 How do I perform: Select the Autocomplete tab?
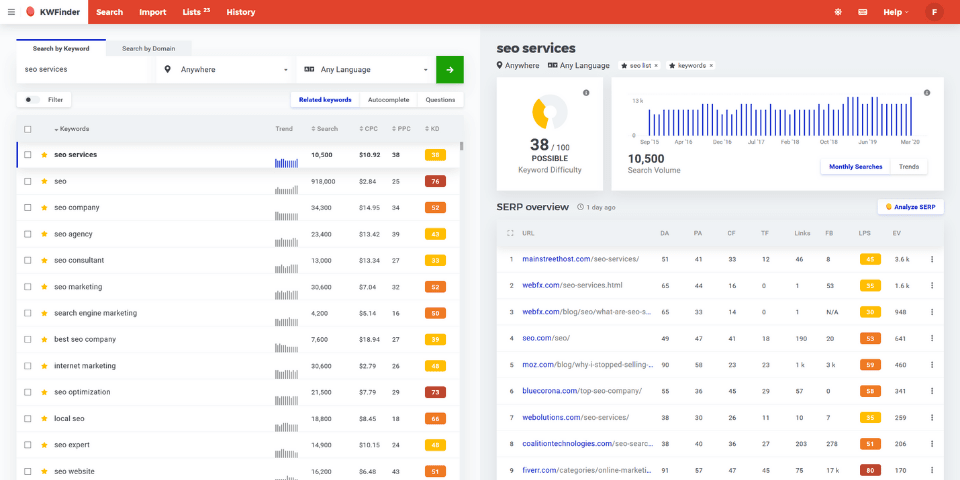coord(388,100)
